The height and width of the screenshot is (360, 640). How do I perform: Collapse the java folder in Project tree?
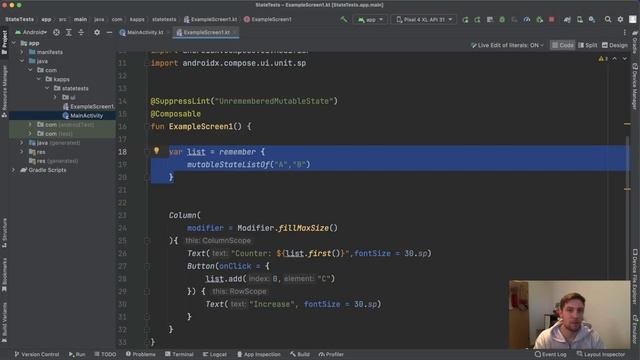22,61
